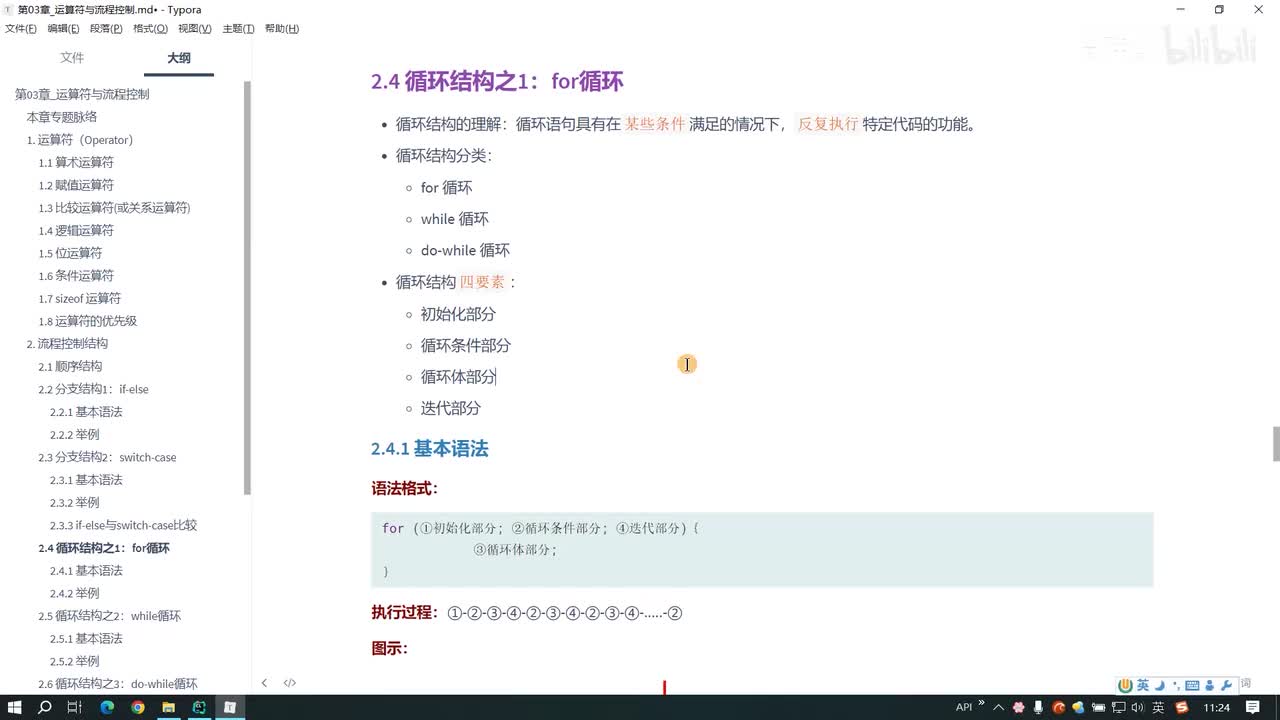
Task: Open the IME soft keyboard icon
Action: (1192, 685)
